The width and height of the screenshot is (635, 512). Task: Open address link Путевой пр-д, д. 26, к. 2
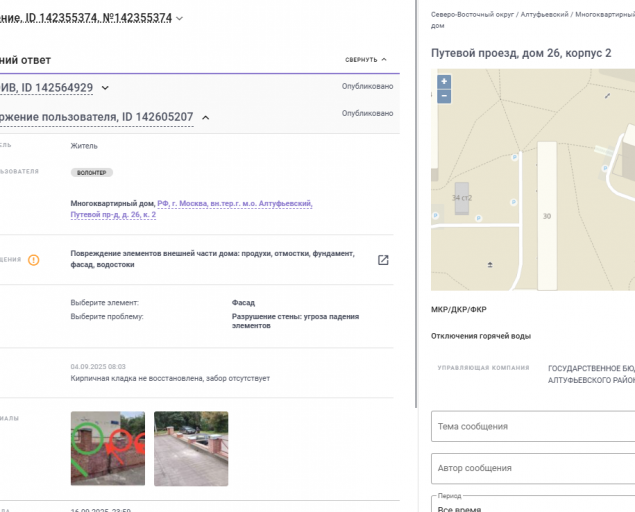113,215
